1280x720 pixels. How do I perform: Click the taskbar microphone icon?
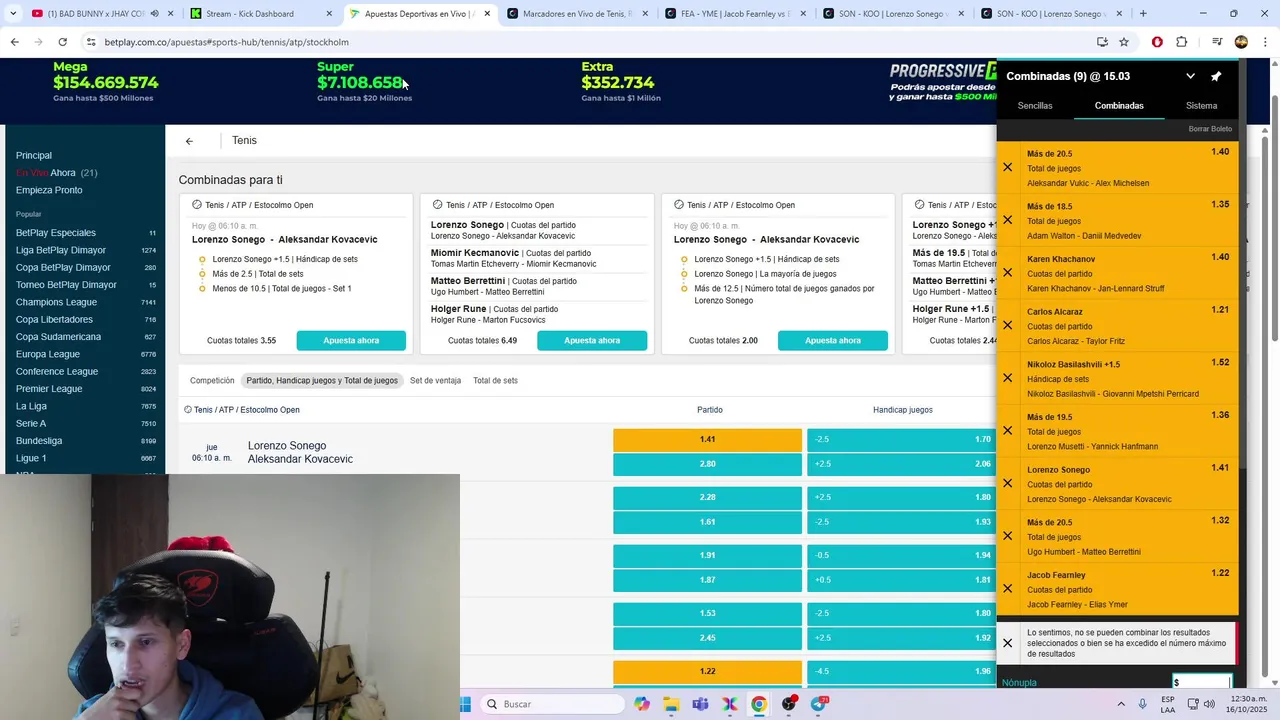pyautogui.click(x=1143, y=704)
